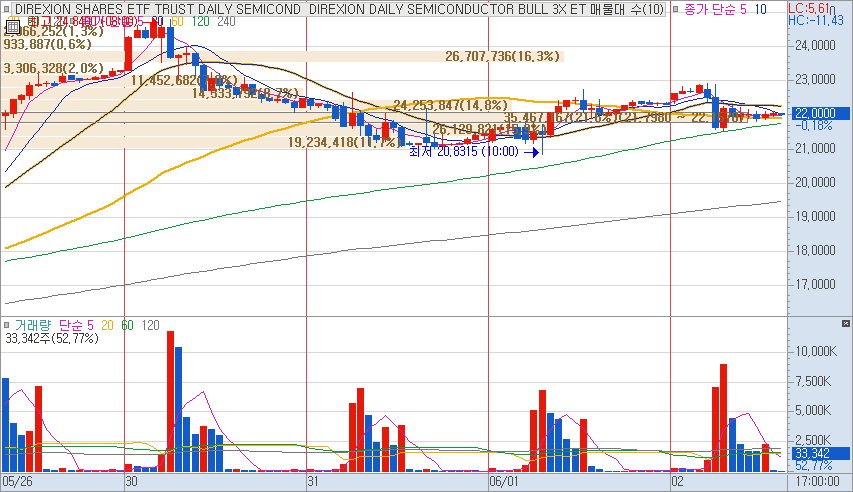Click the LC:5,61 indicator value
Viewport: 853px width, 492px height.
point(809,8)
